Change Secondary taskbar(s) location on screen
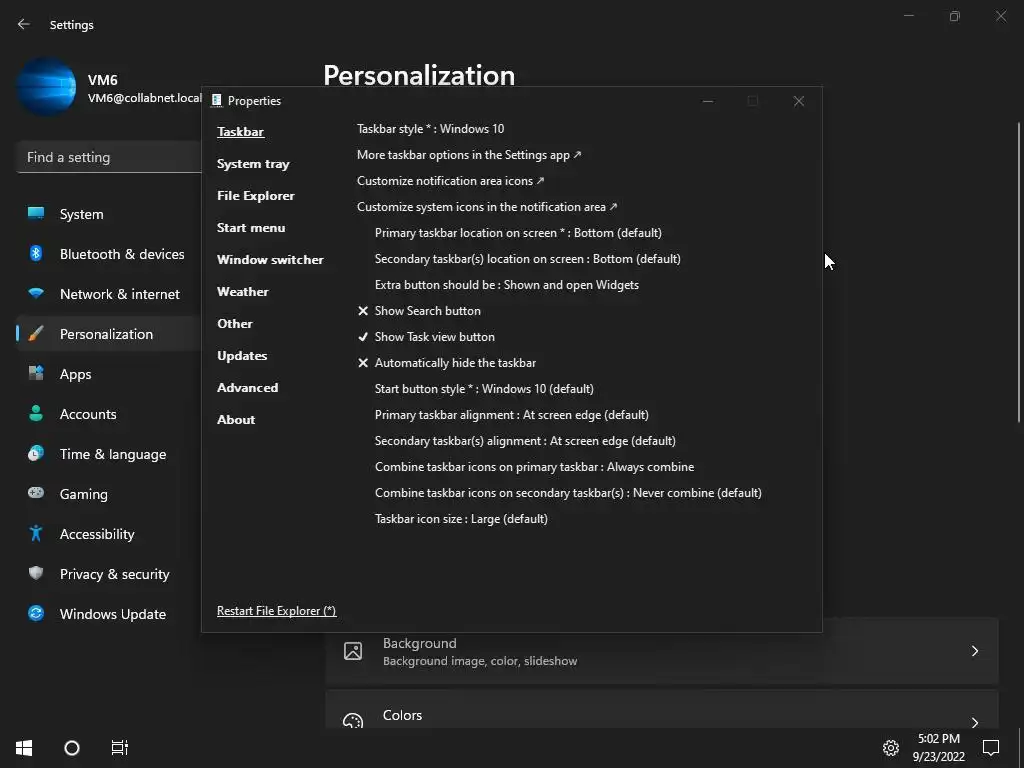This screenshot has height=768, width=1024. (x=528, y=259)
